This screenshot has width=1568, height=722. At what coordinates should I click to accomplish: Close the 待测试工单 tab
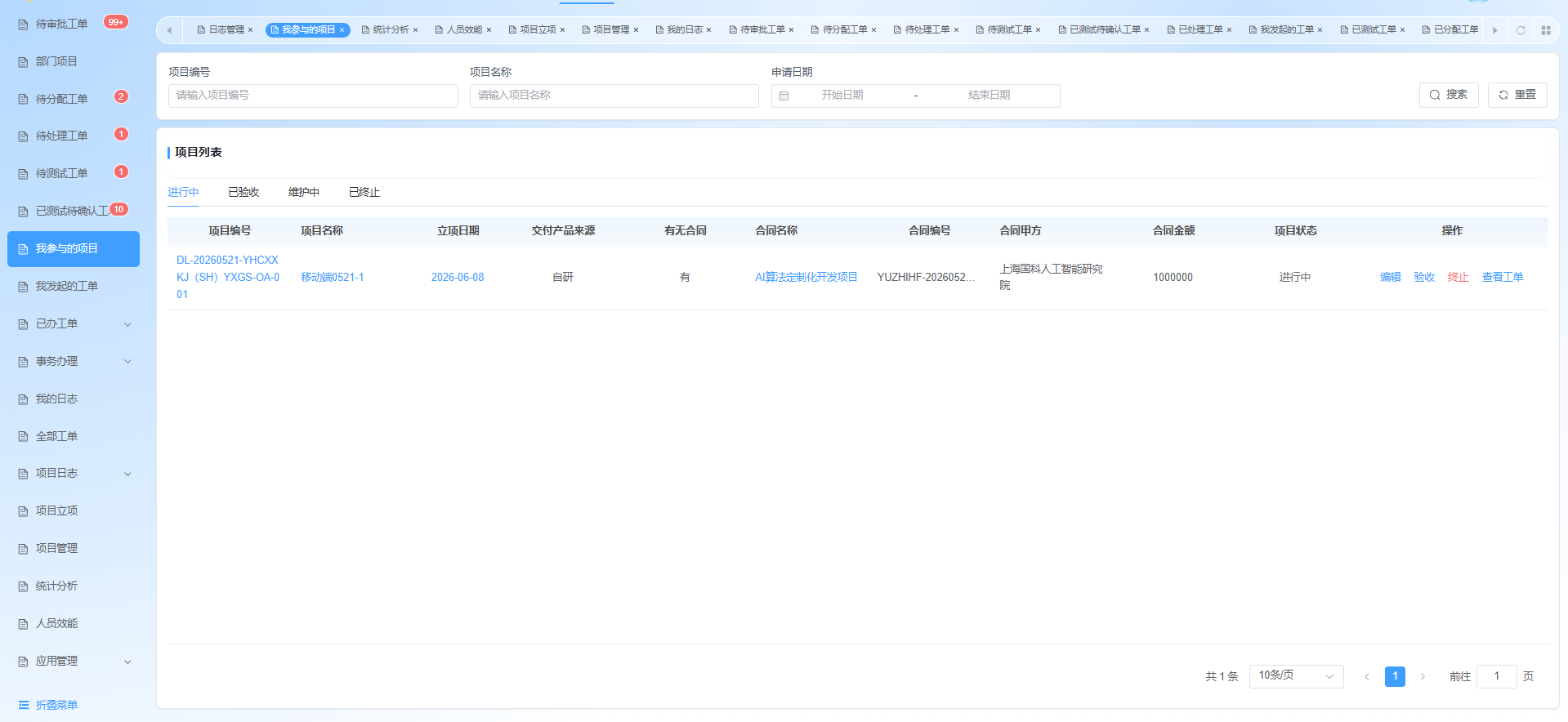point(1038,30)
